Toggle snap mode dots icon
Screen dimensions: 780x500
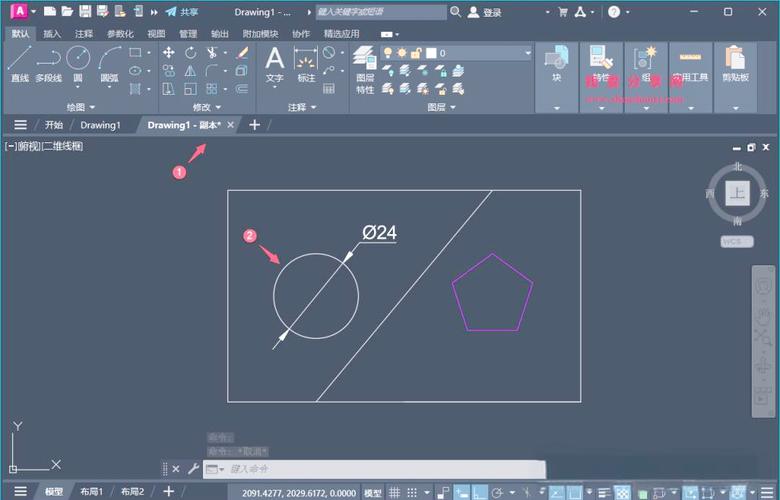[x=412, y=493]
